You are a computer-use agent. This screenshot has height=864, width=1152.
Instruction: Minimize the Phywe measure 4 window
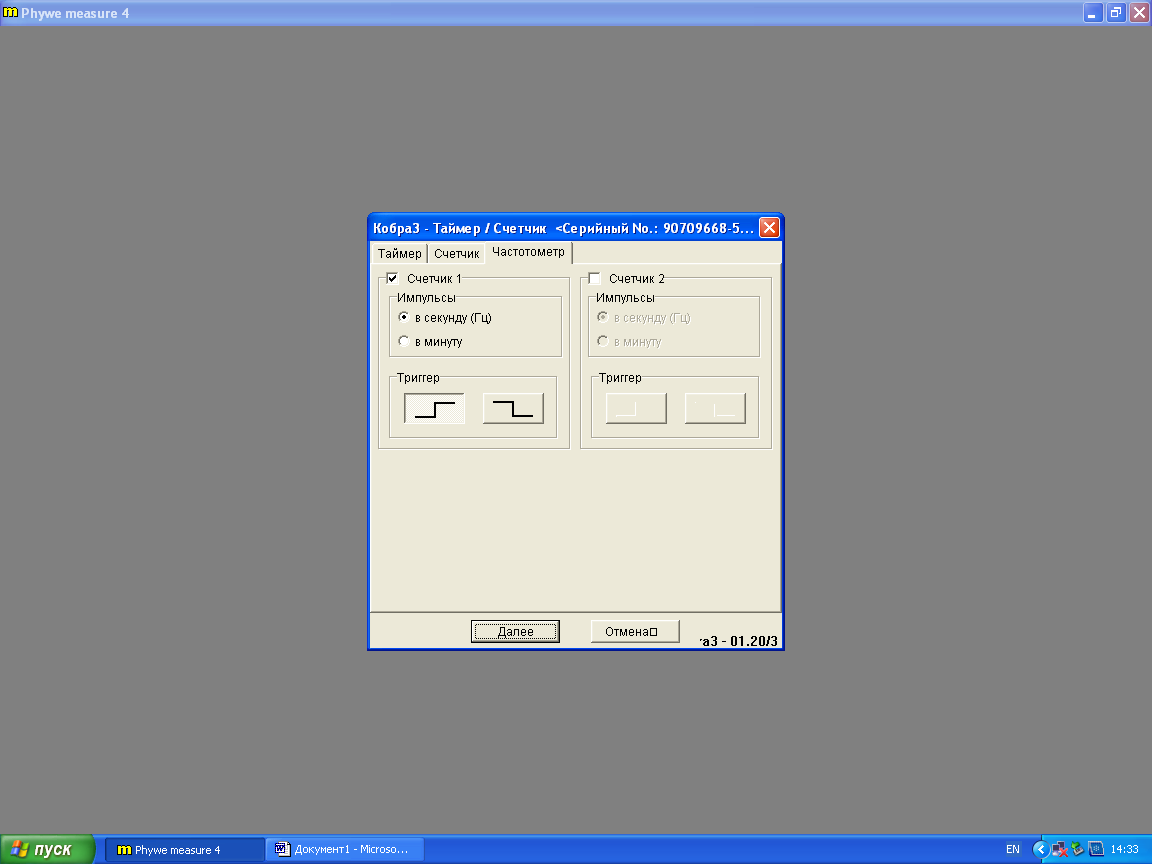[x=1093, y=12]
